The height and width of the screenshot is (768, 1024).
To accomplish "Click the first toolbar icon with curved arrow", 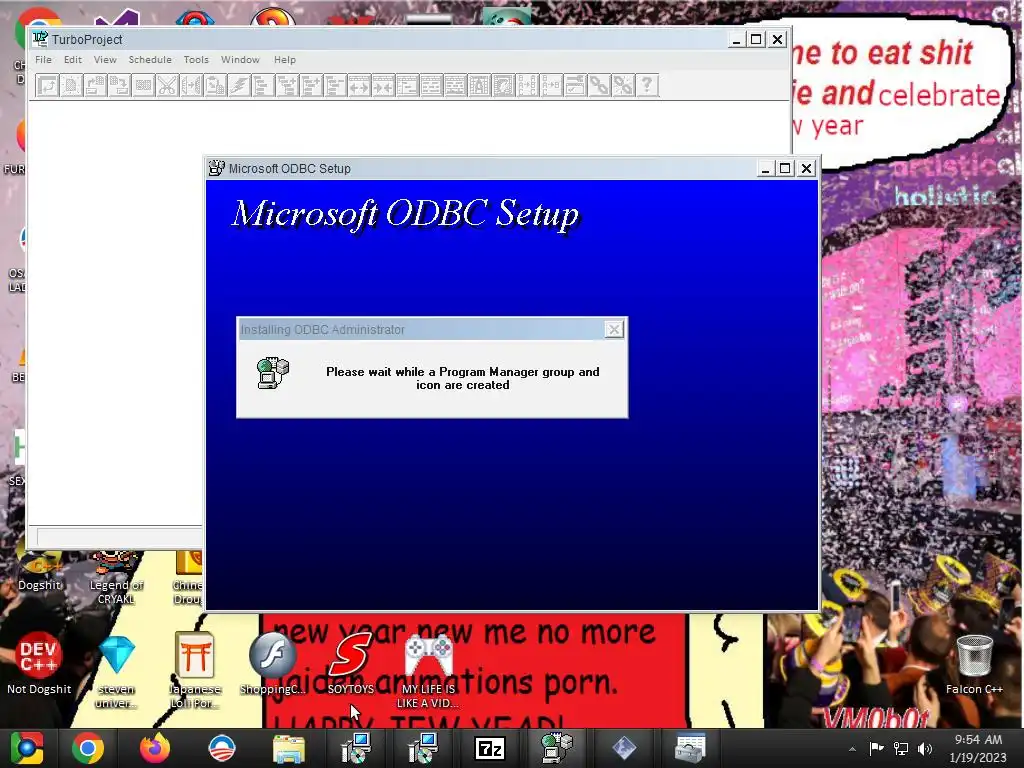I will pyautogui.click(x=47, y=86).
